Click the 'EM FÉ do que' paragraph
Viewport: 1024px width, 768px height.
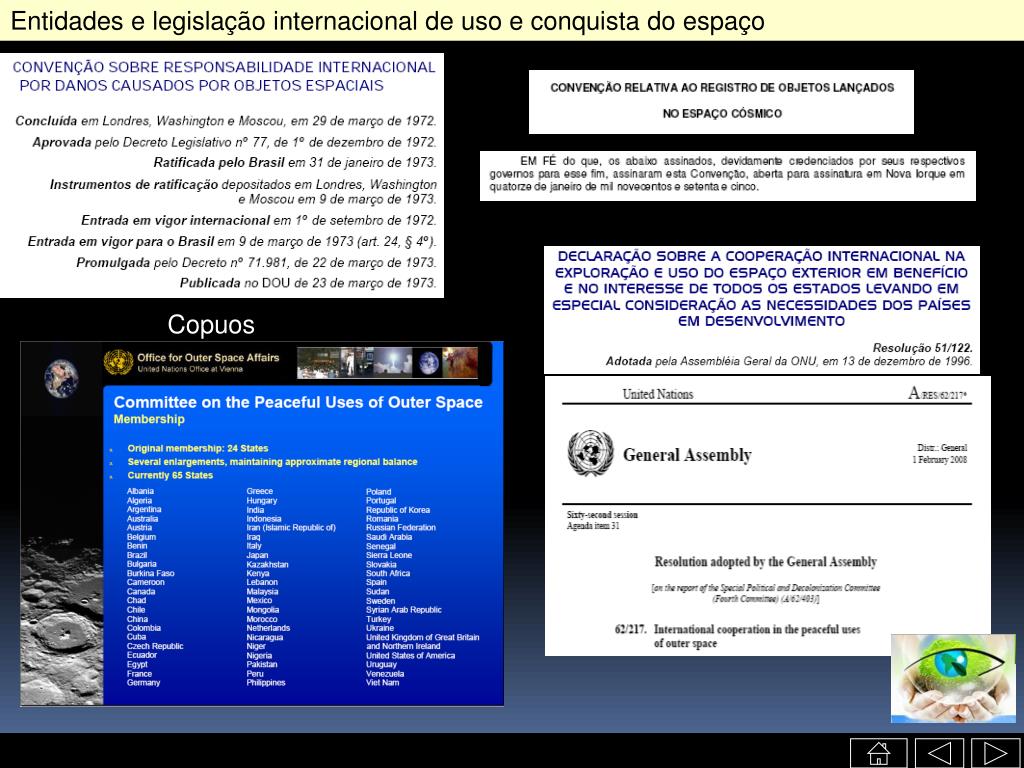pyautogui.click(x=727, y=174)
